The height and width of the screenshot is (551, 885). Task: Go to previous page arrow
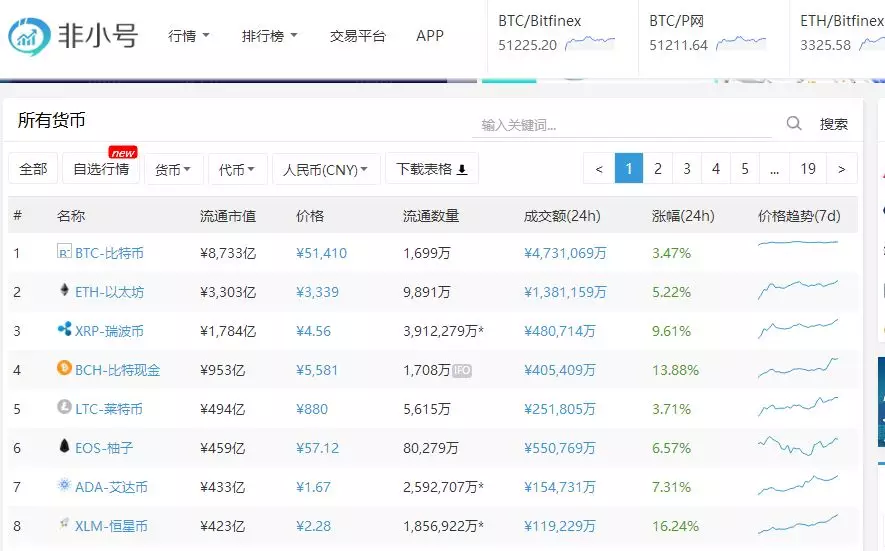click(599, 168)
